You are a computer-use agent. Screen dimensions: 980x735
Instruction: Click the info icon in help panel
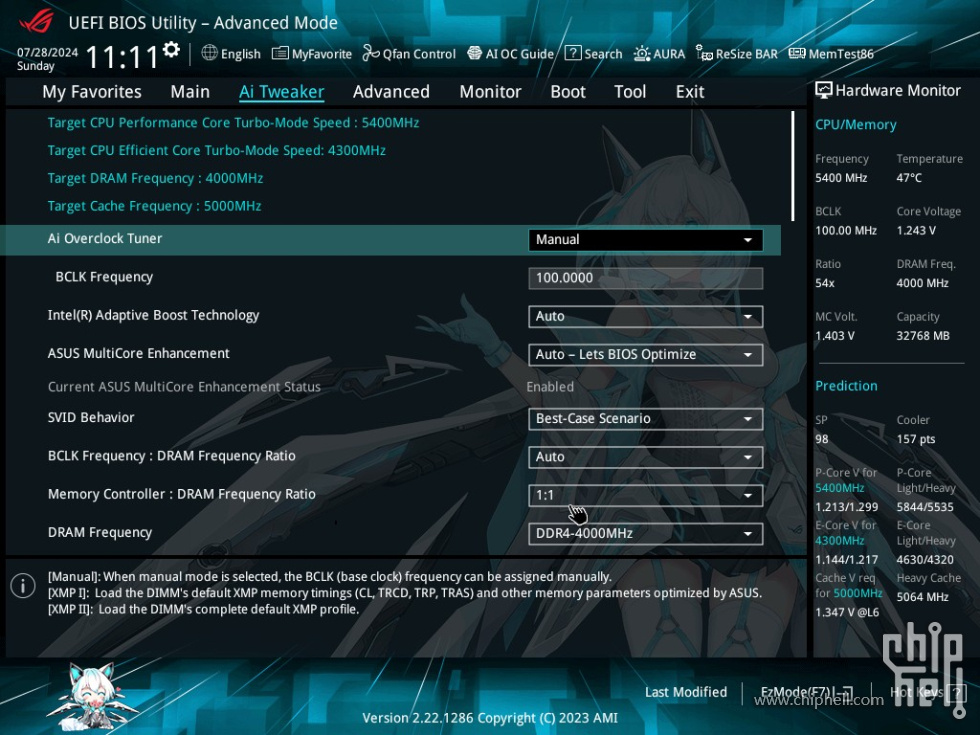[23, 586]
